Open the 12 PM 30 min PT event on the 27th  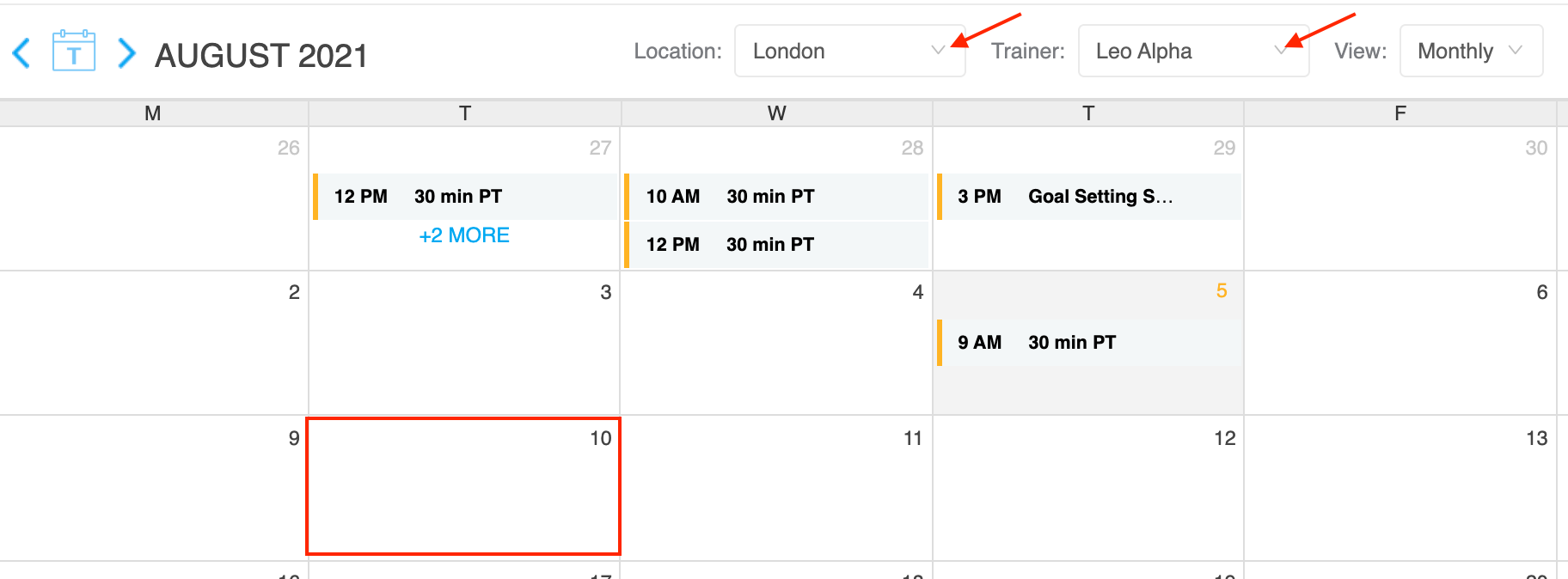(465, 197)
